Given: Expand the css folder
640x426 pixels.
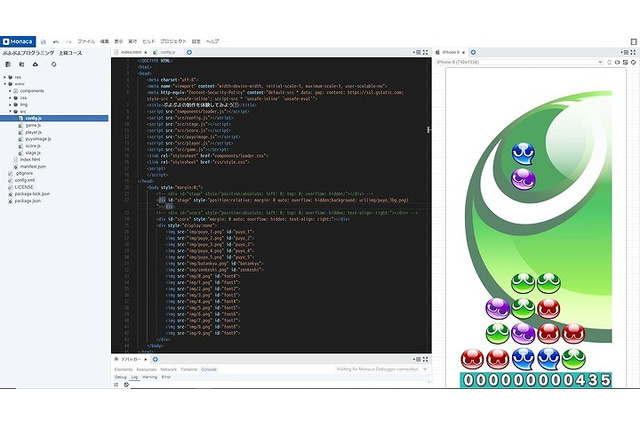Looking at the screenshot, I should (x=10, y=98).
